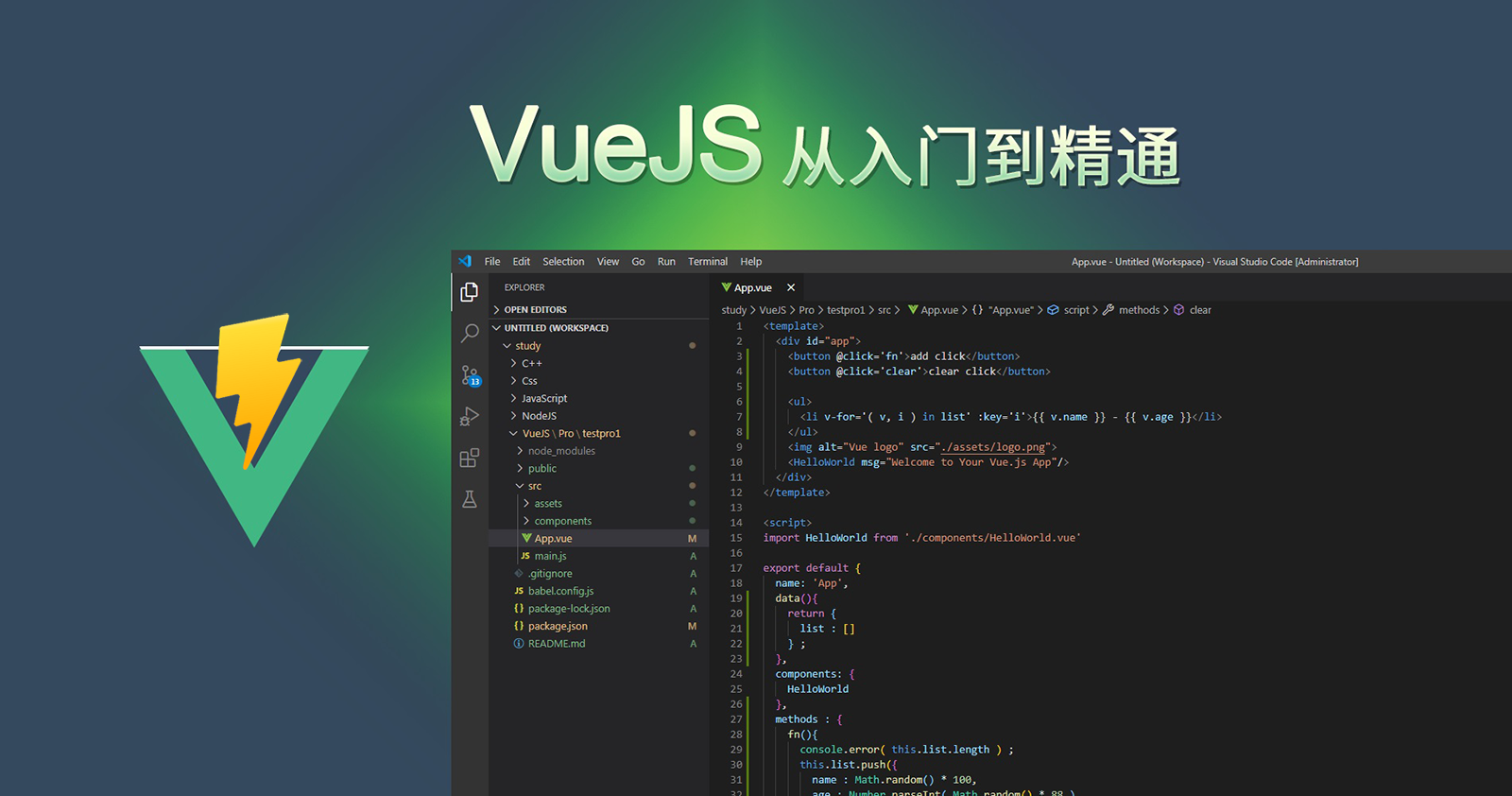Click the cube icon before clear breadcrumb
The height and width of the screenshot is (796, 1512).
click(1179, 310)
